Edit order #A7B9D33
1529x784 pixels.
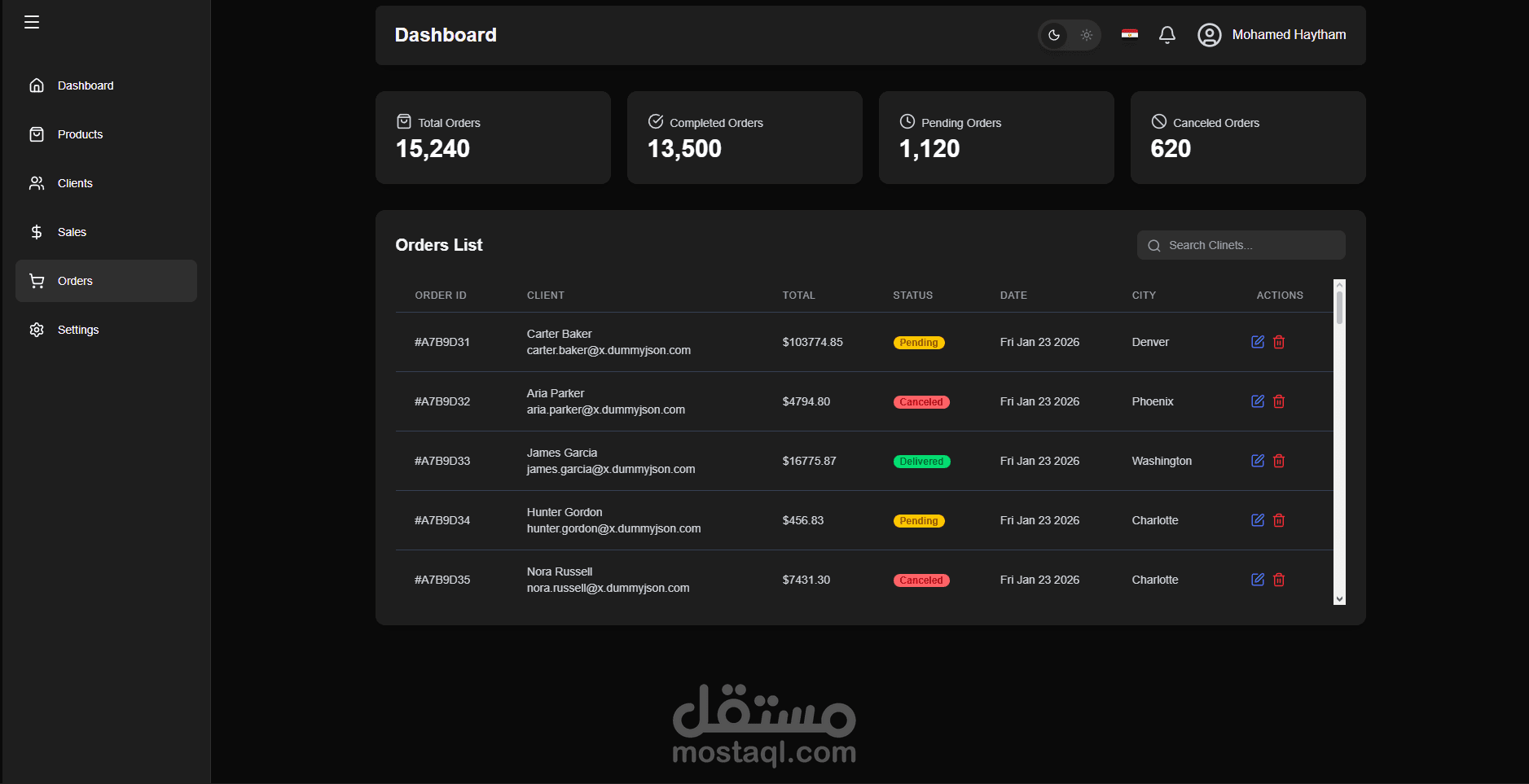pyautogui.click(x=1258, y=461)
